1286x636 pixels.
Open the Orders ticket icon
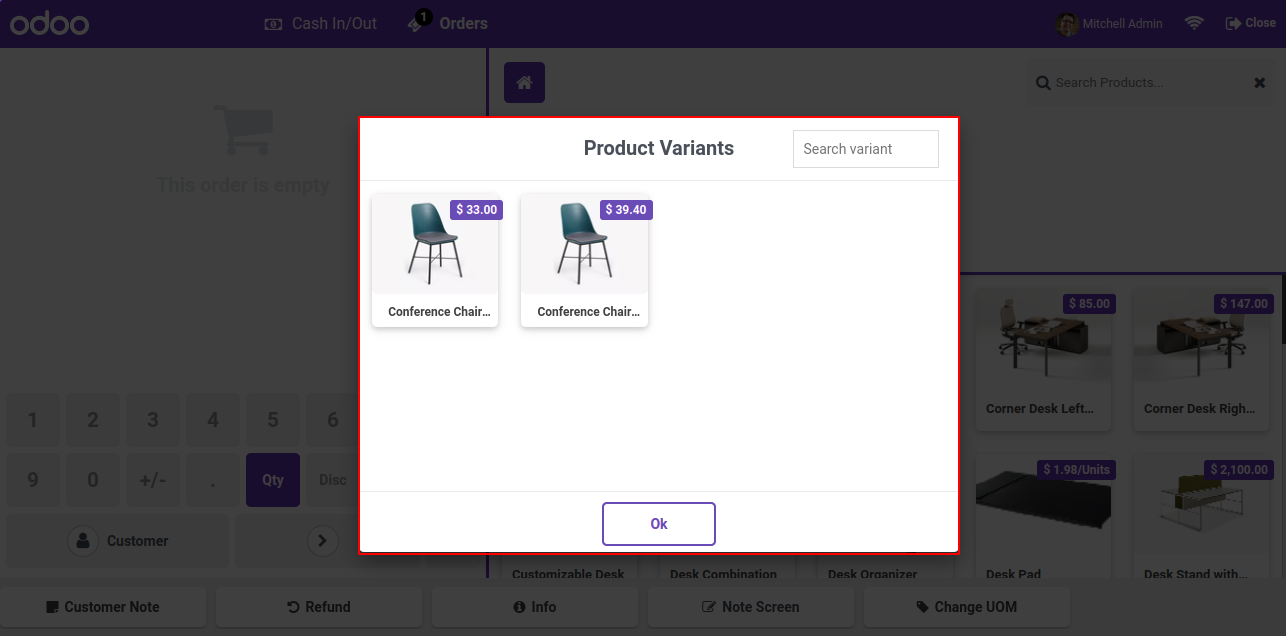click(x=417, y=21)
